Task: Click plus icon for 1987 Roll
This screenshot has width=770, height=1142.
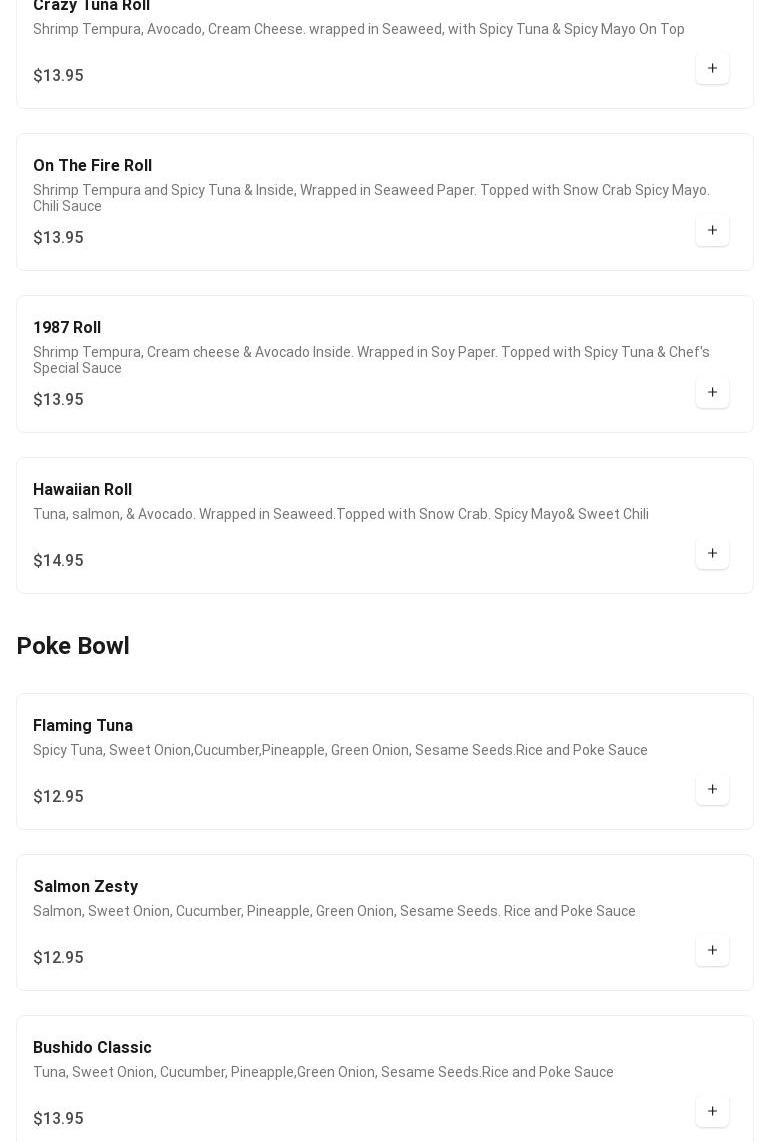Action: (x=712, y=393)
